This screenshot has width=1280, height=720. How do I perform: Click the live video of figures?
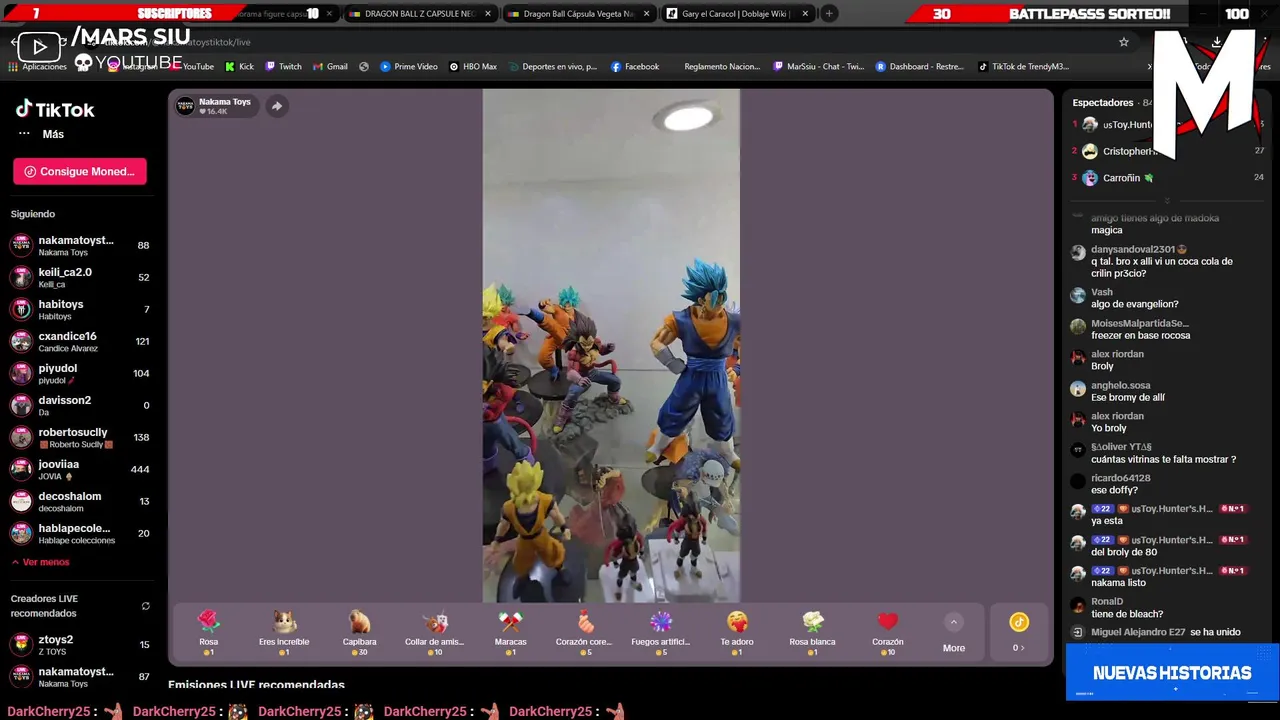tap(611, 346)
